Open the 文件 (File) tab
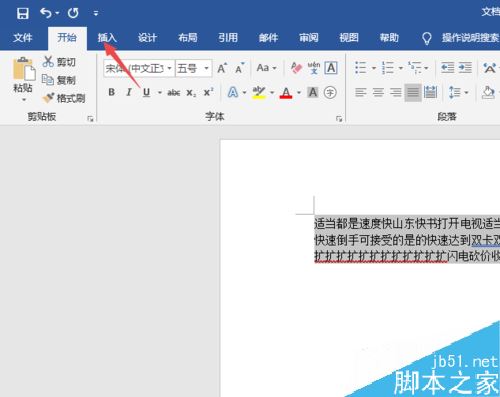The width and height of the screenshot is (500, 397). pyautogui.click(x=23, y=38)
